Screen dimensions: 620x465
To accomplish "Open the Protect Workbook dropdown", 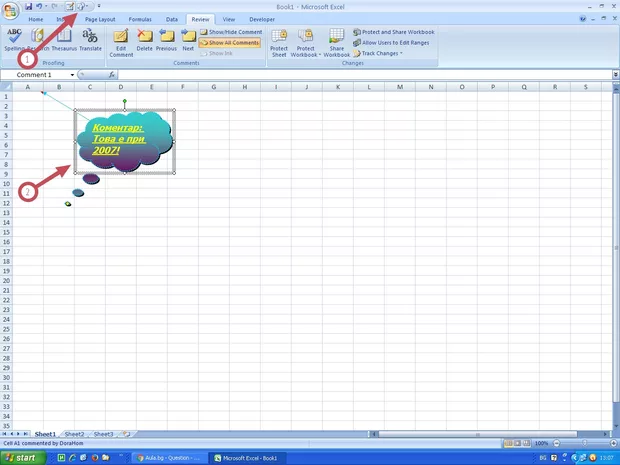I will point(305,42).
